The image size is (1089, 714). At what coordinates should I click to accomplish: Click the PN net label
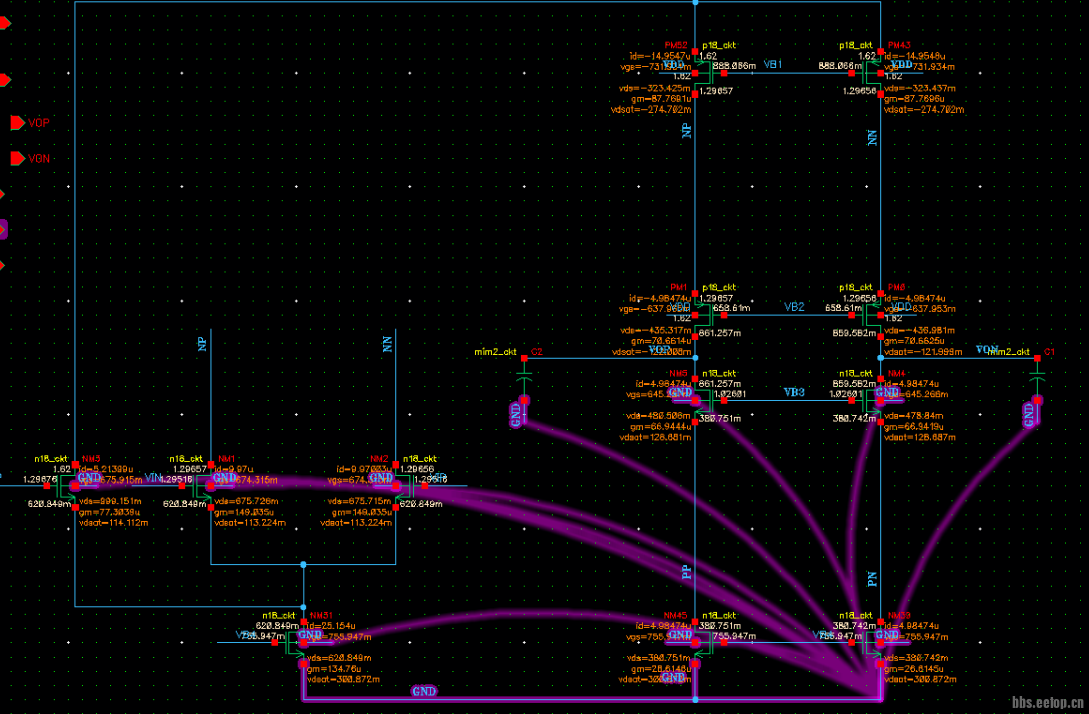click(x=872, y=577)
